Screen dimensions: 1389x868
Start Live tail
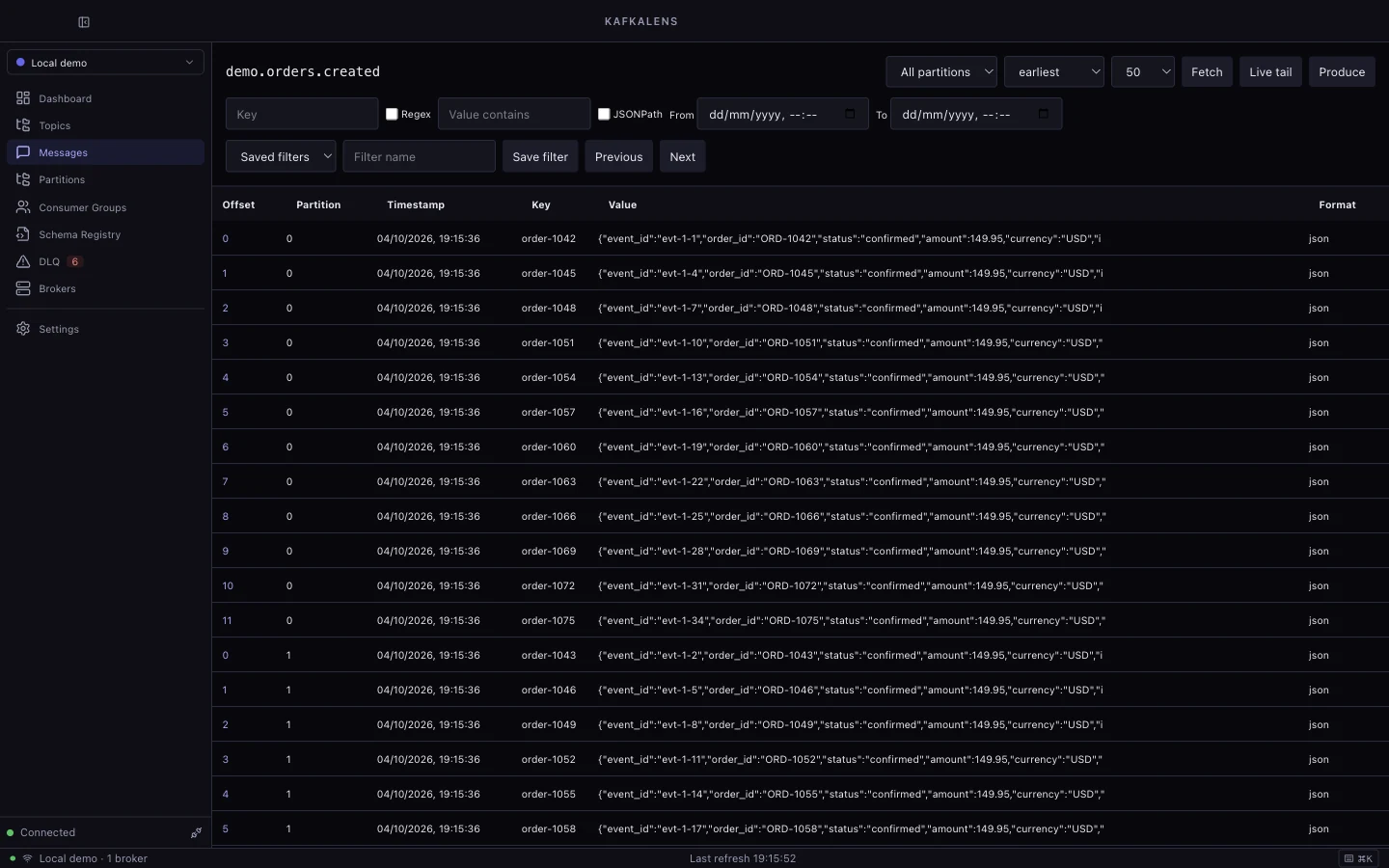pos(1270,72)
